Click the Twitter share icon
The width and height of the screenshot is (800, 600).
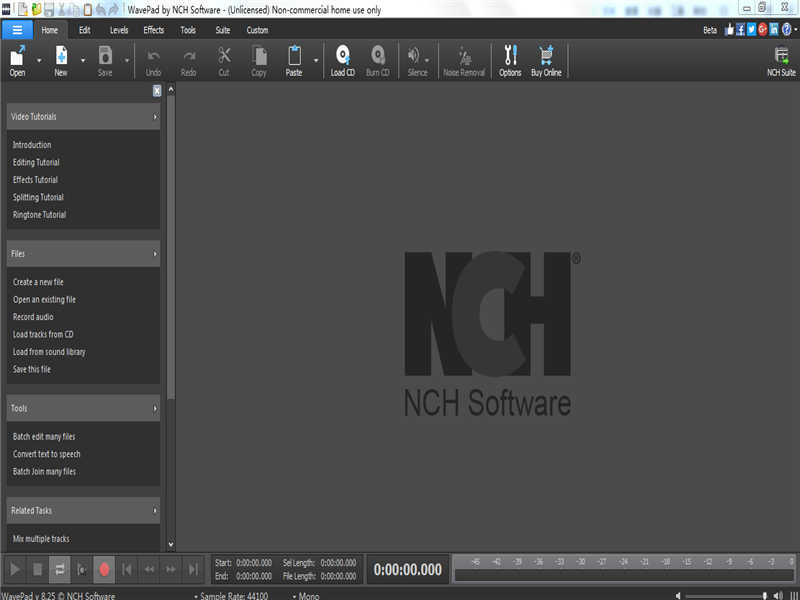752,30
